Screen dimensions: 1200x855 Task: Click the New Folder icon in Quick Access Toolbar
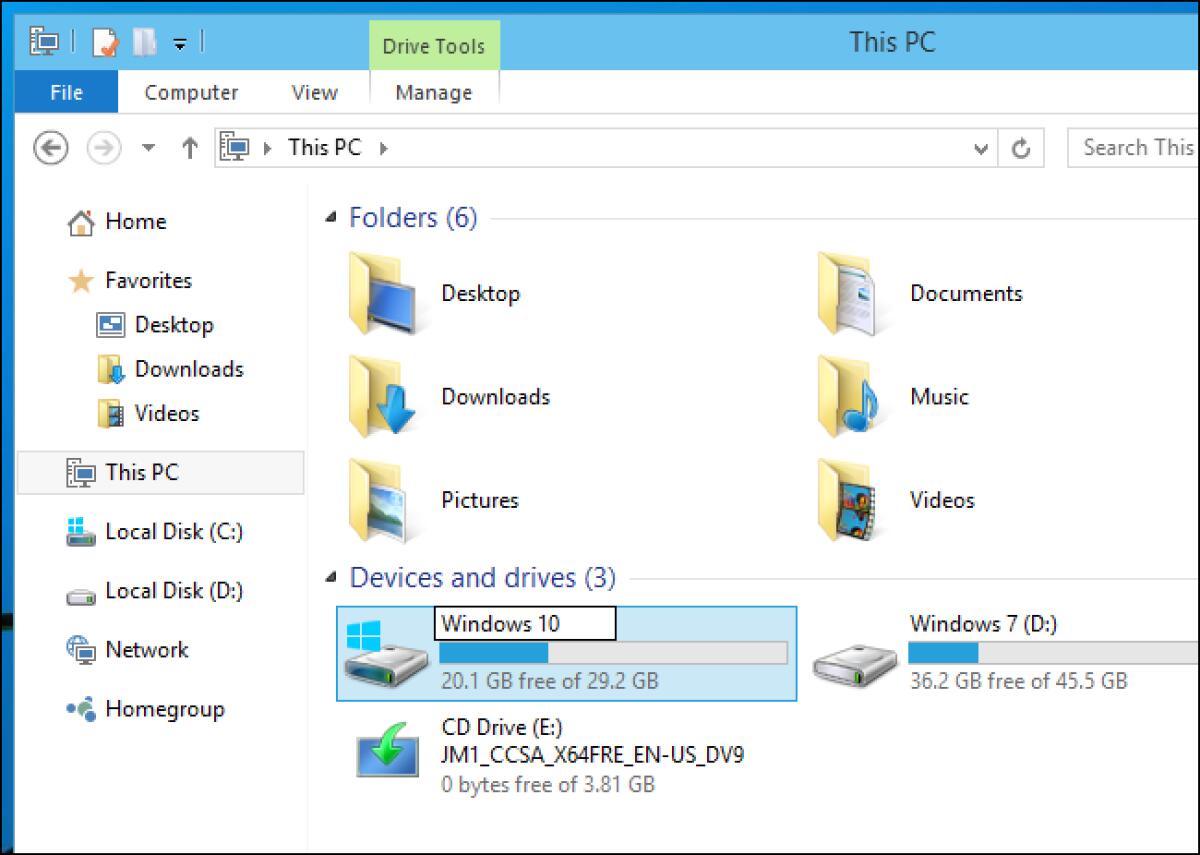[143, 42]
